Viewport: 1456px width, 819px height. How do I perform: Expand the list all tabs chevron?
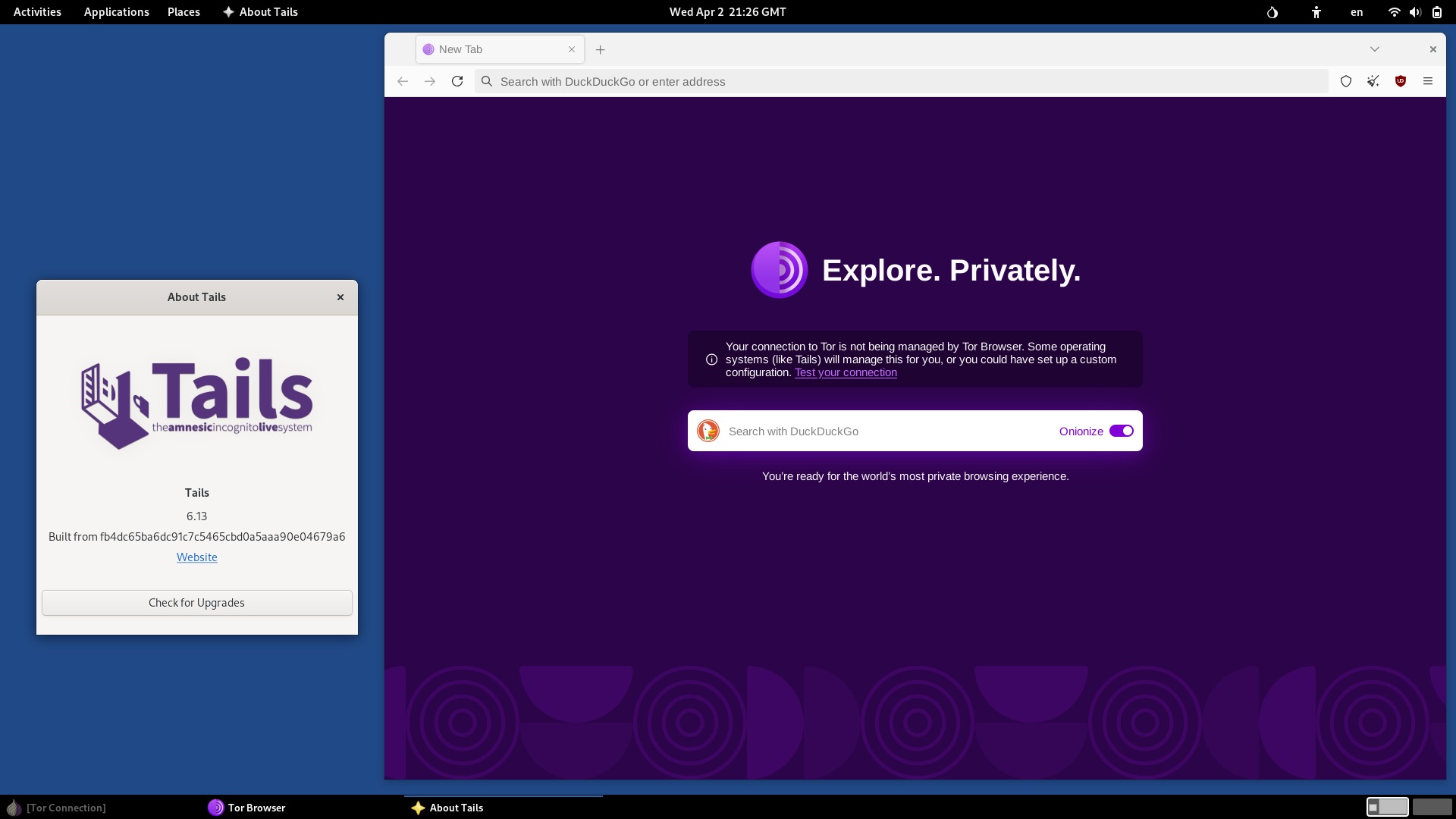point(1375,49)
